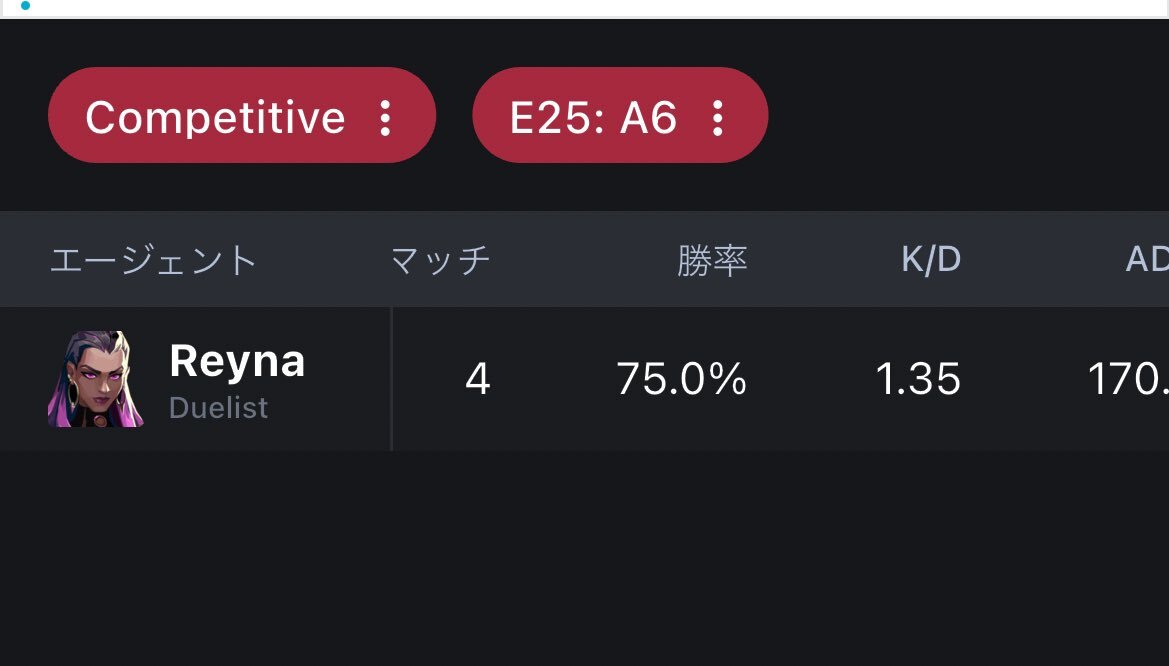Expand the Competitive mode filter label
Viewport: 1169px width, 666px height.
(215, 117)
